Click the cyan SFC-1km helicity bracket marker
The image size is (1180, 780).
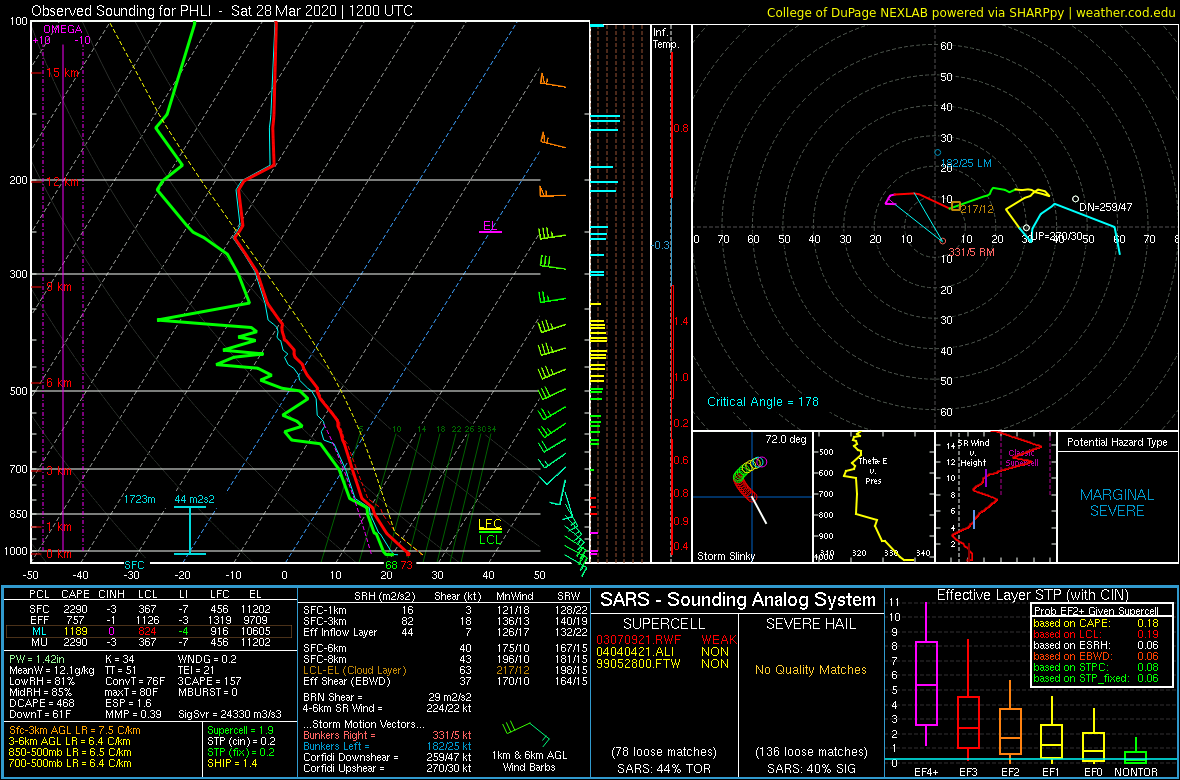click(x=191, y=530)
